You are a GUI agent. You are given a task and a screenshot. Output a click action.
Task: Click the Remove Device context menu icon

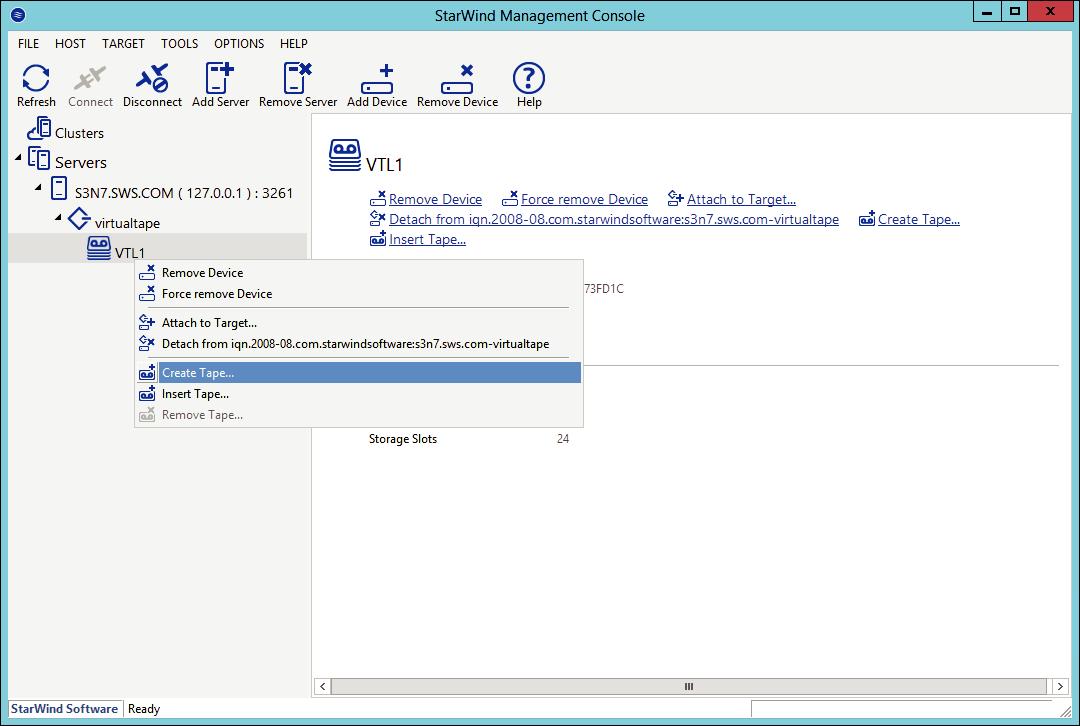tap(147, 273)
